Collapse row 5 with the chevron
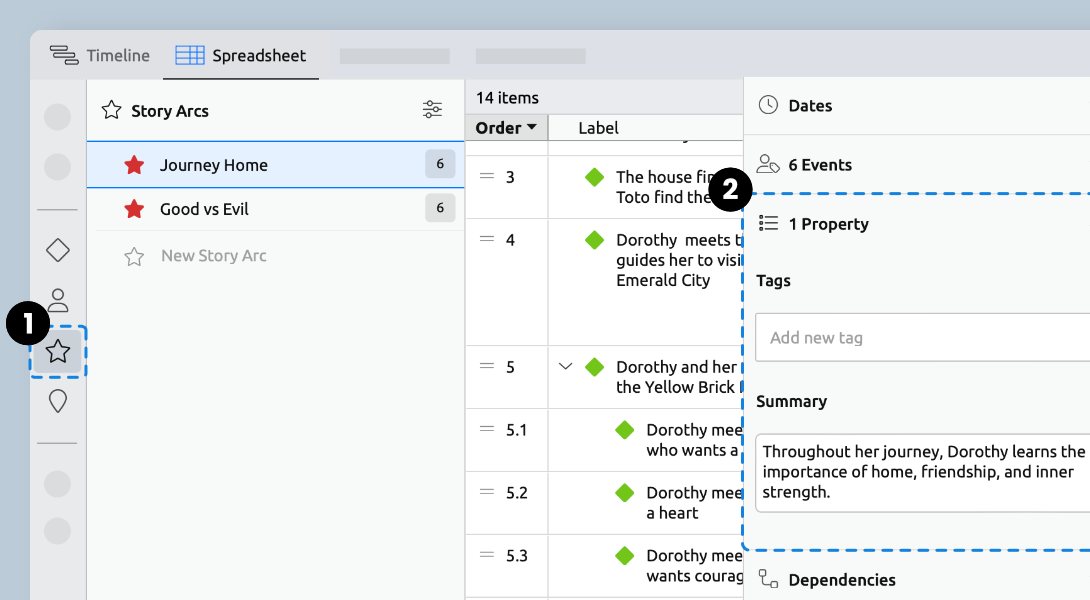 (565, 366)
